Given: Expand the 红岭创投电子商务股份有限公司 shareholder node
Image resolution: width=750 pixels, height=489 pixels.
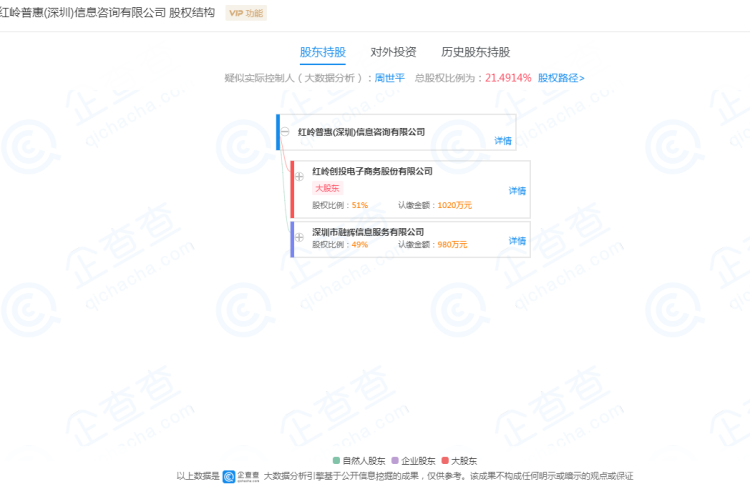Looking at the screenshot, I should pos(299,177).
